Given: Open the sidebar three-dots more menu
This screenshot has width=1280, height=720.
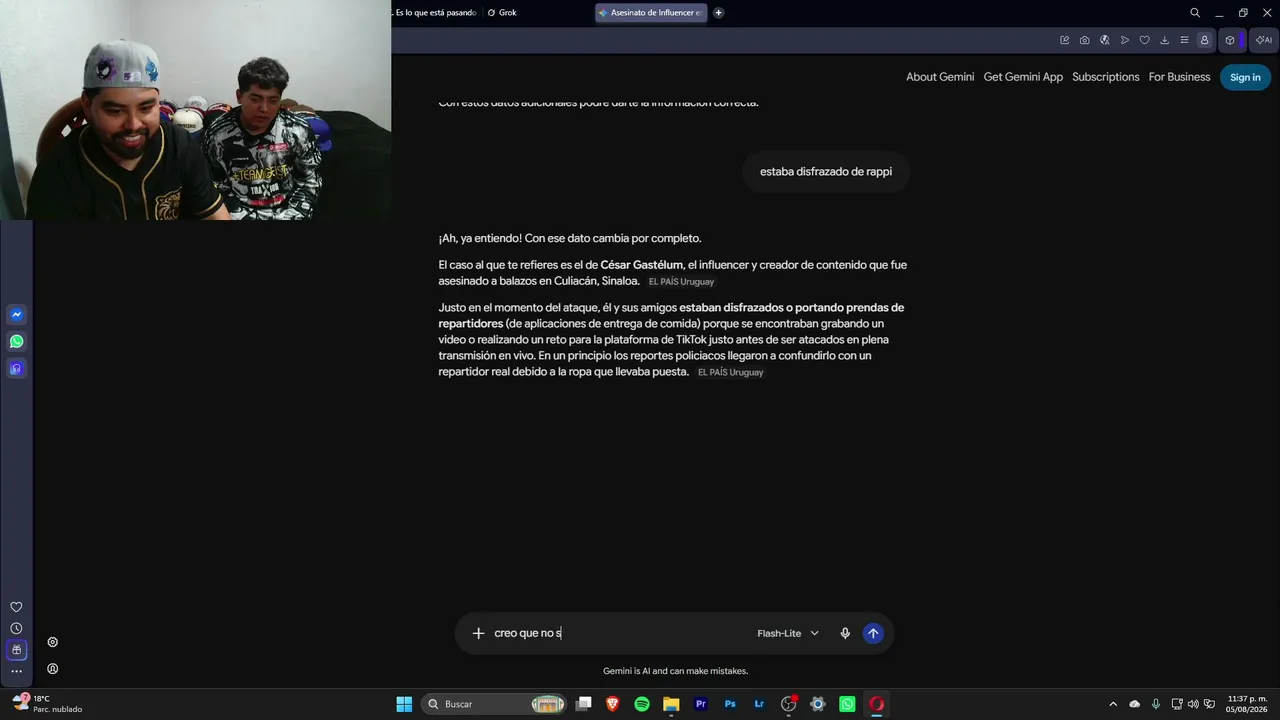Looking at the screenshot, I should 16,671.
